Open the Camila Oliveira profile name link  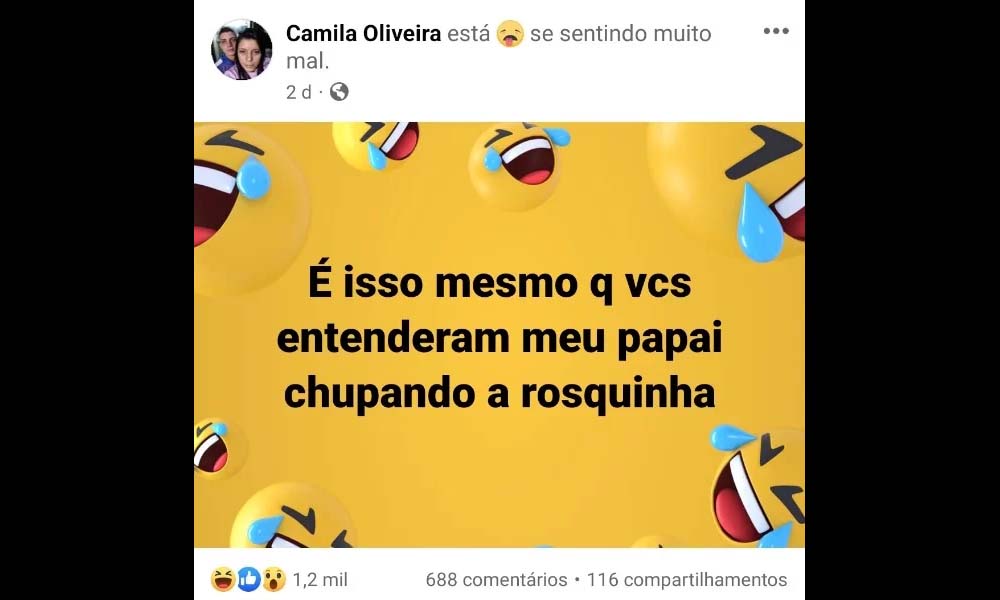[x=364, y=33]
